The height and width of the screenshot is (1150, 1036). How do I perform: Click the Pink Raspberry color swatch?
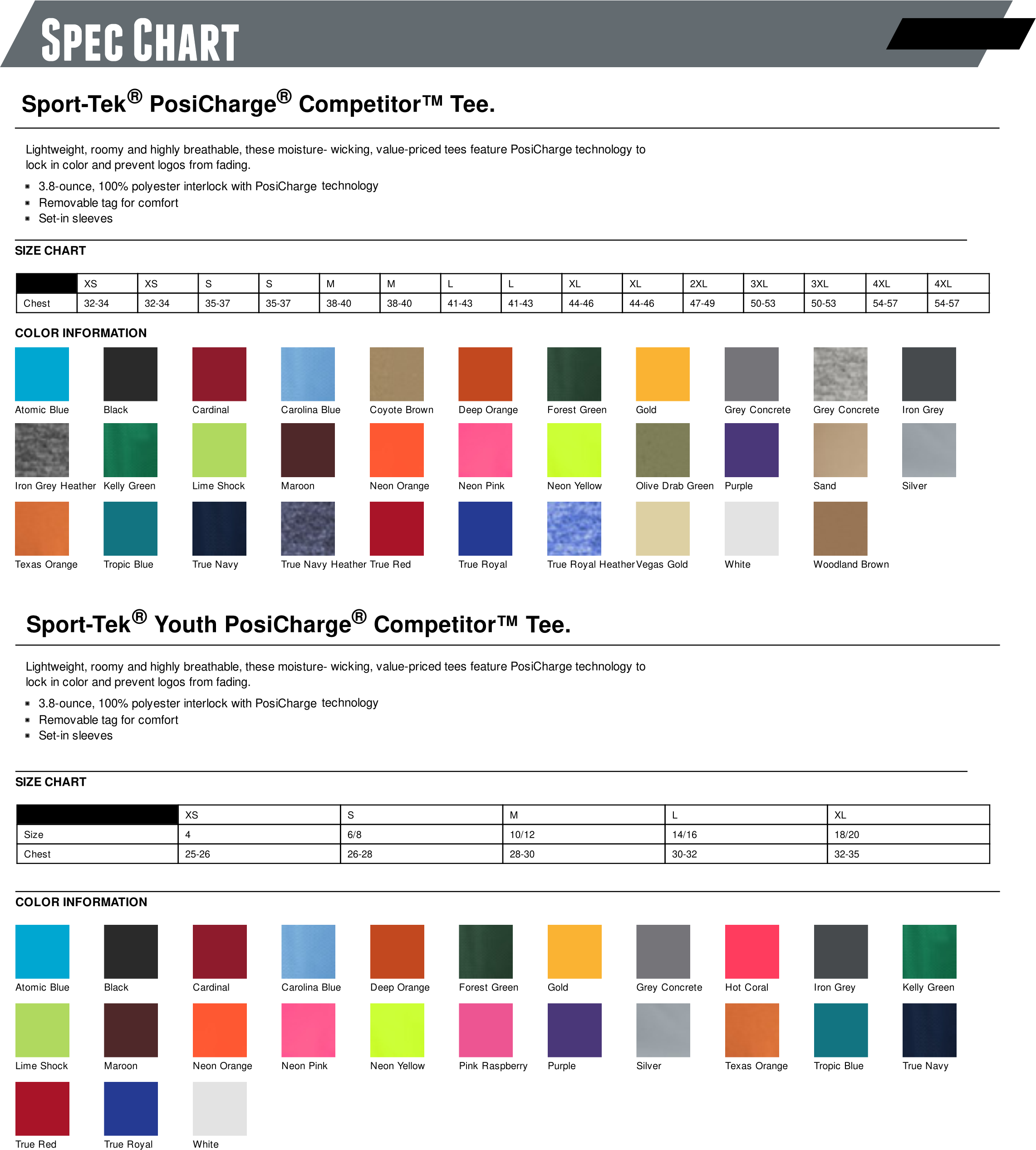coord(486,1031)
